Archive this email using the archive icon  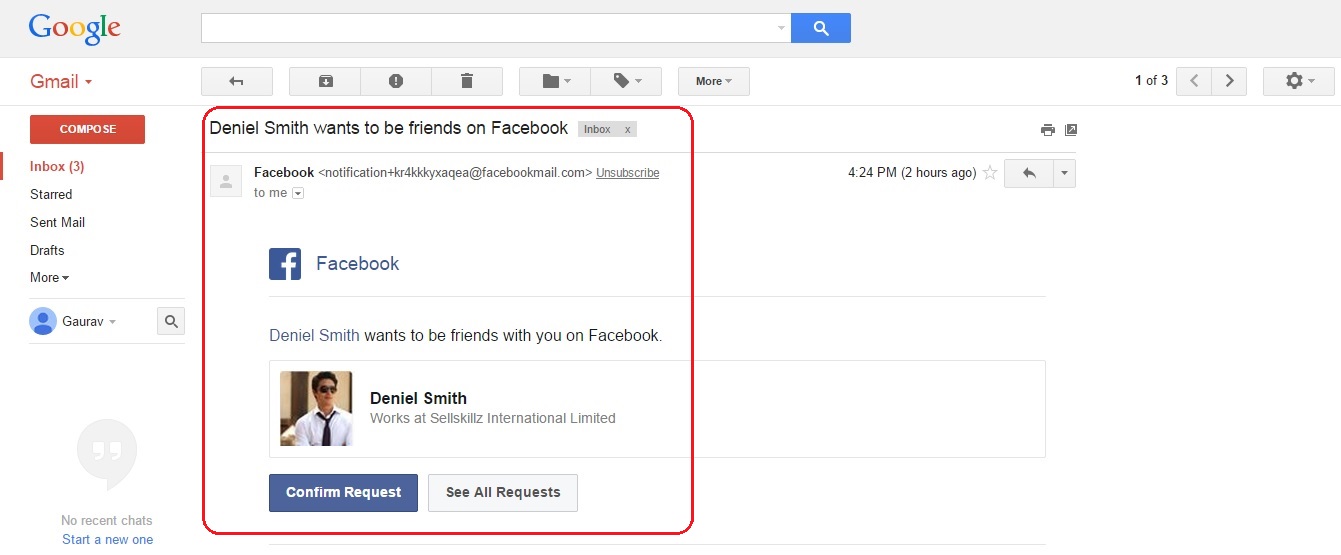click(x=325, y=81)
